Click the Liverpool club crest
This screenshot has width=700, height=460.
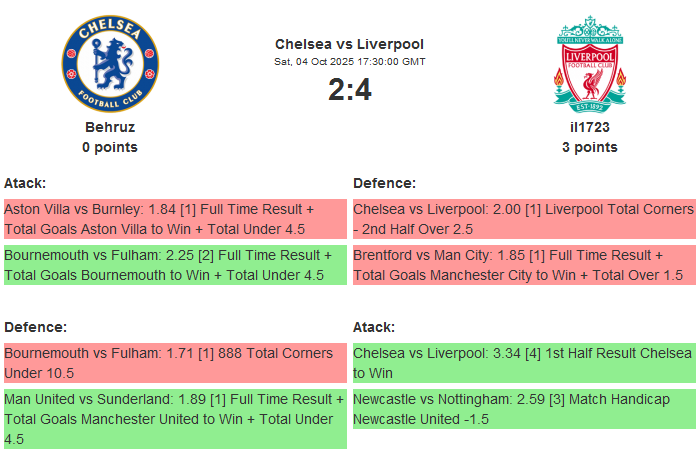[x=590, y=63]
